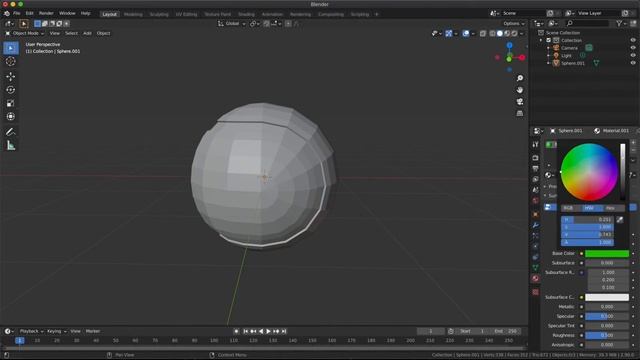Open the Object properties tab icon
Screen dimensions: 640x360
point(536,214)
